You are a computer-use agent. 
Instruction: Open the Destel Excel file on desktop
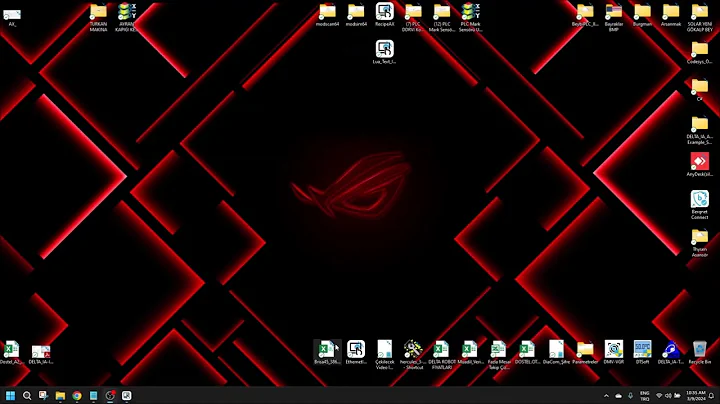[12, 350]
